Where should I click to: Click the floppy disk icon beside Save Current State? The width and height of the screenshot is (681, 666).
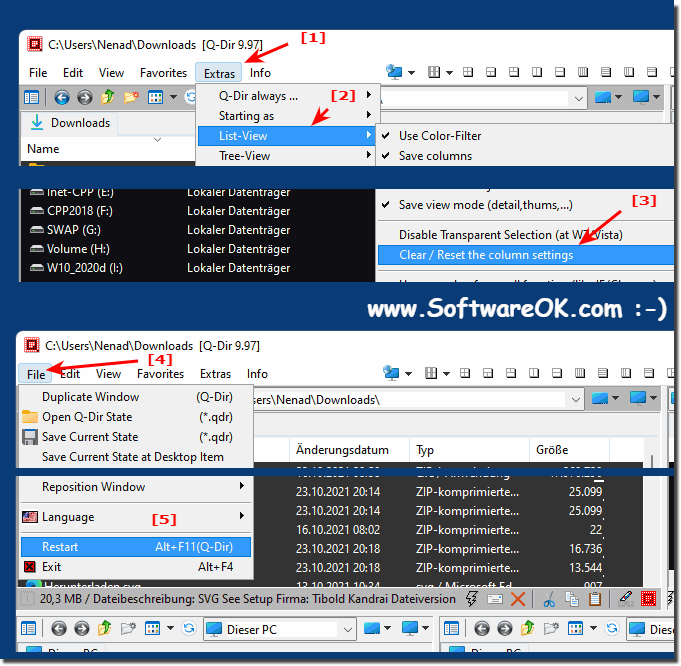pyautogui.click(x=30, y=437)
